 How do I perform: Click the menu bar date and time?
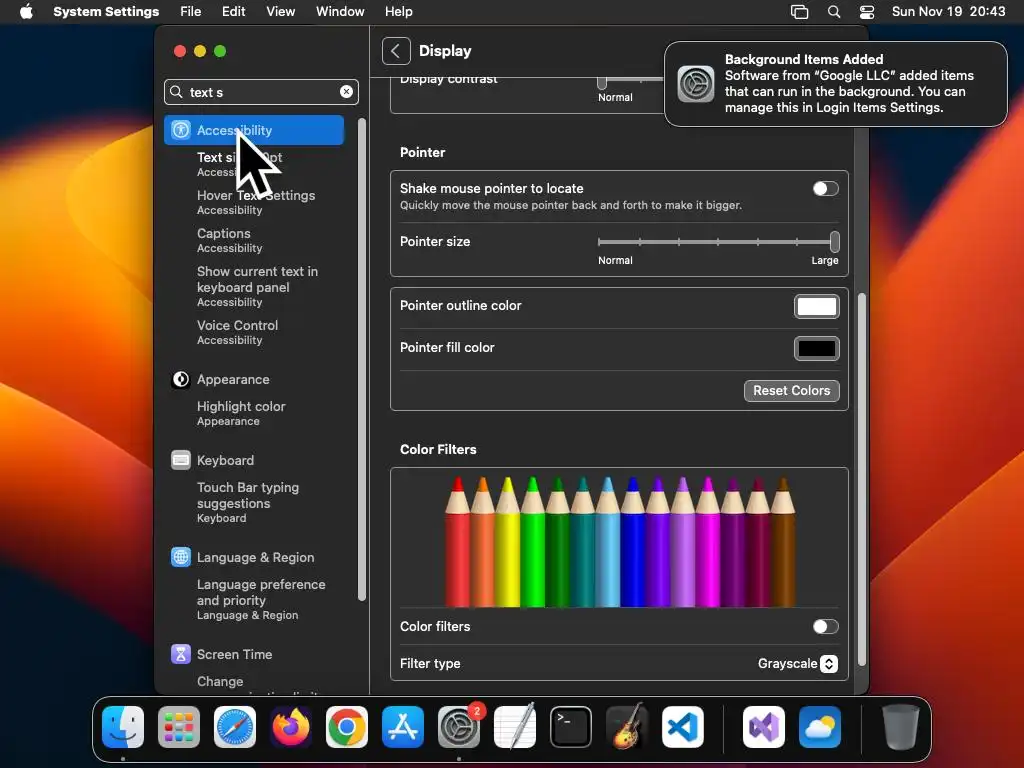pos(948,11)
